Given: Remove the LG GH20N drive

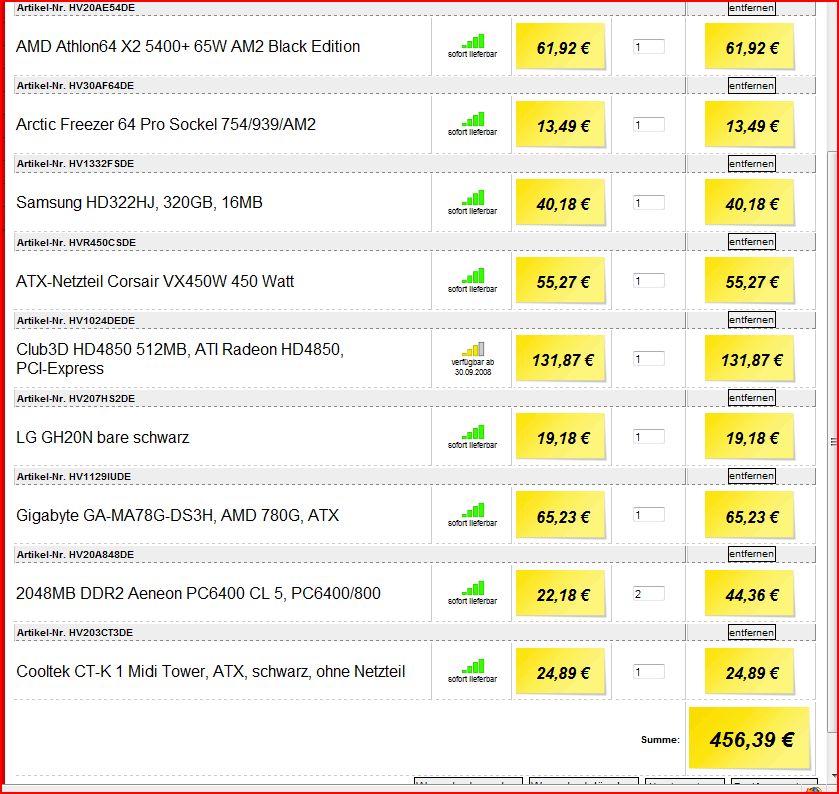Looking at the screenshot, I should (x=751, y=398).
